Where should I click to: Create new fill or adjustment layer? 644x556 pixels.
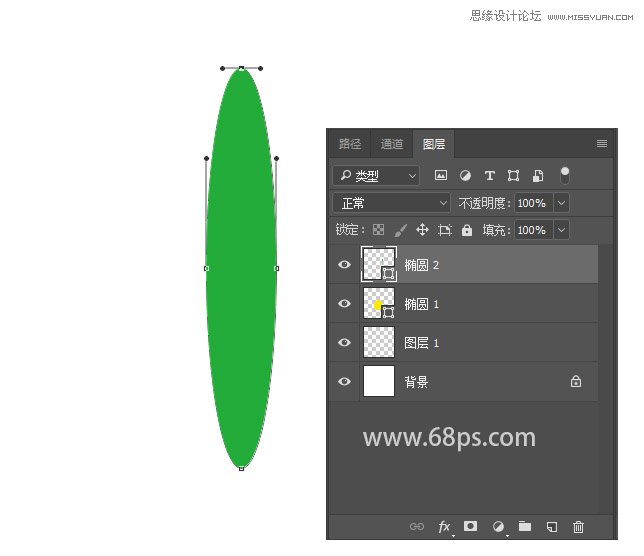[498, 526]
